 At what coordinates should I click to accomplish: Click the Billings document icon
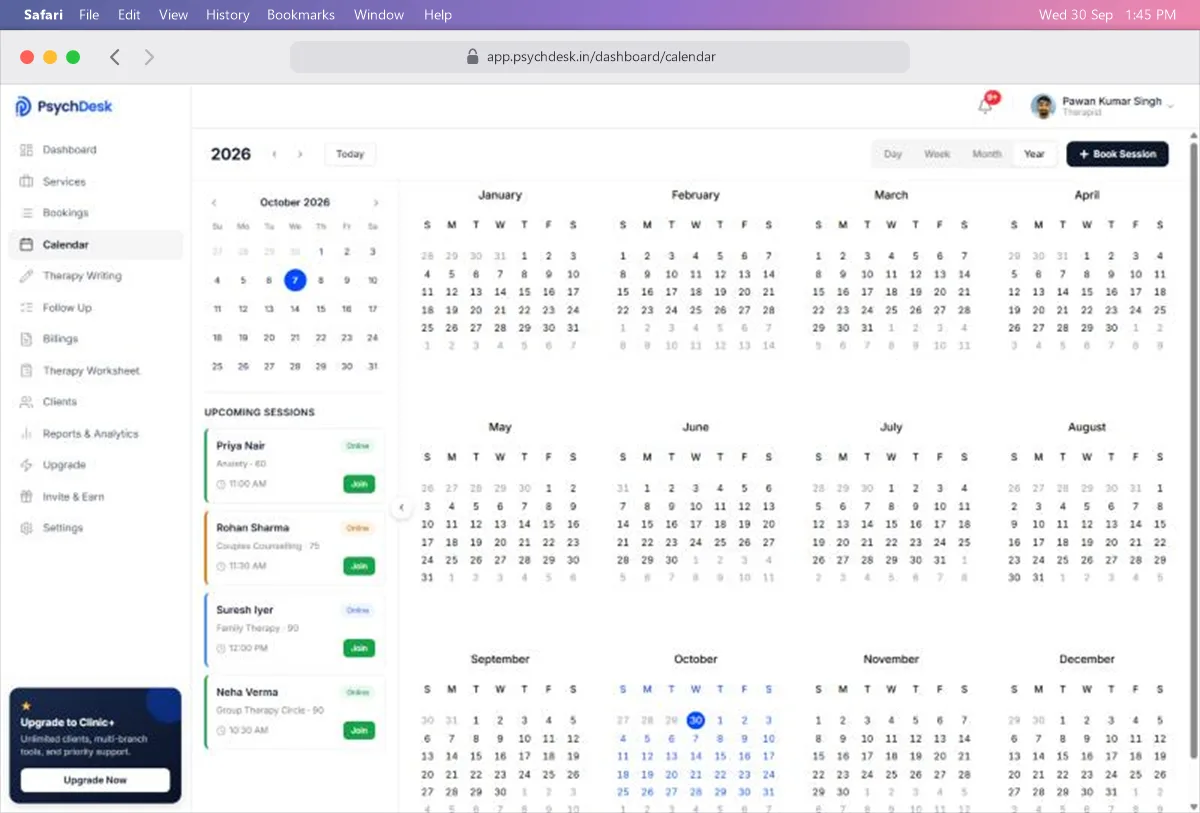[26, 339]
